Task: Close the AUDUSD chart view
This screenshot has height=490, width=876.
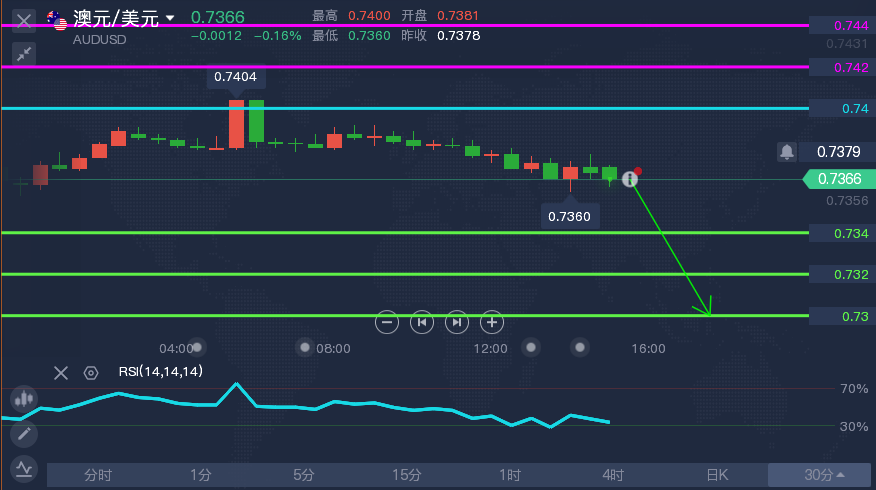Action: [x=24, y=19]
